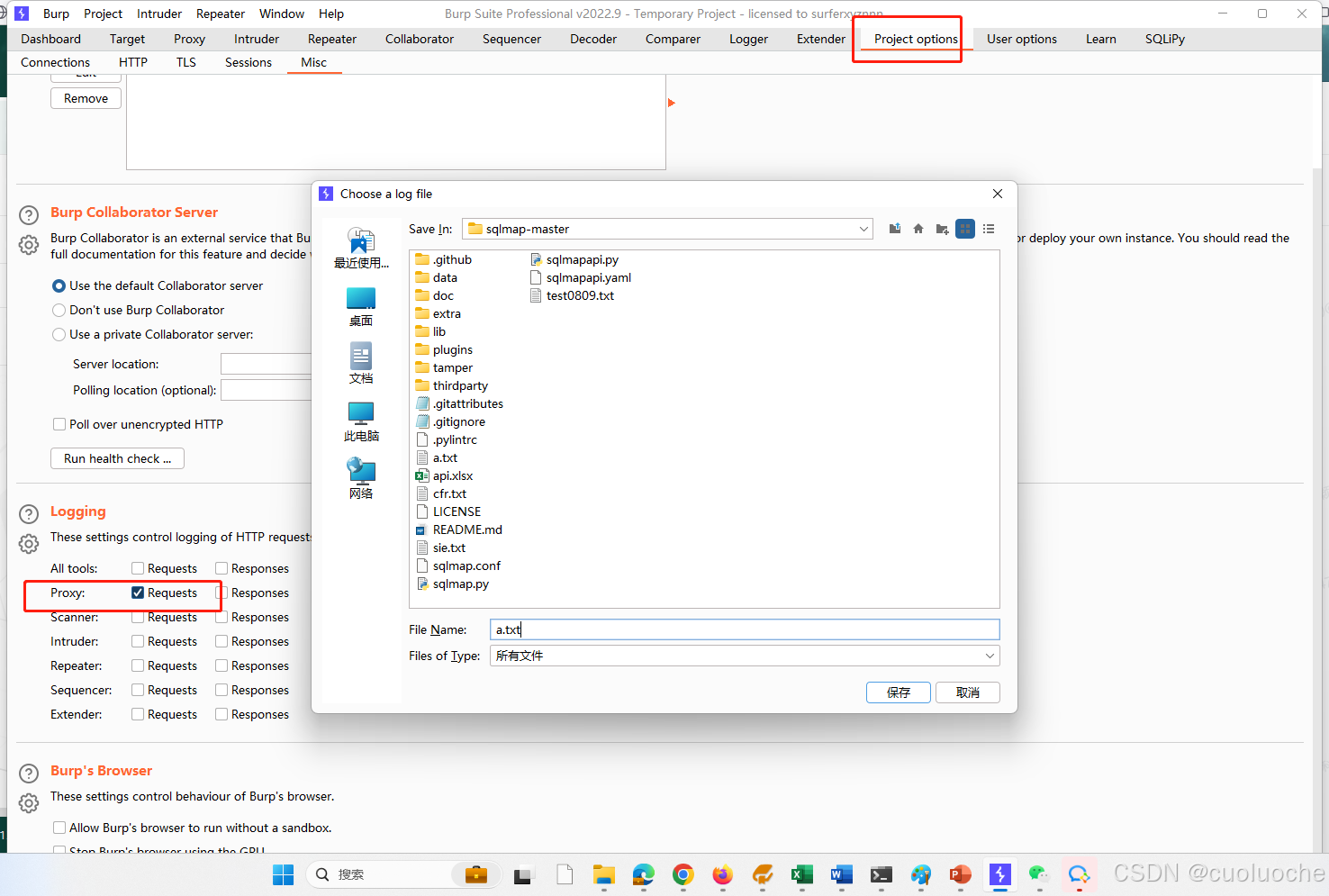
Task: Open the Project options tab
Action: tap(916, 39)
